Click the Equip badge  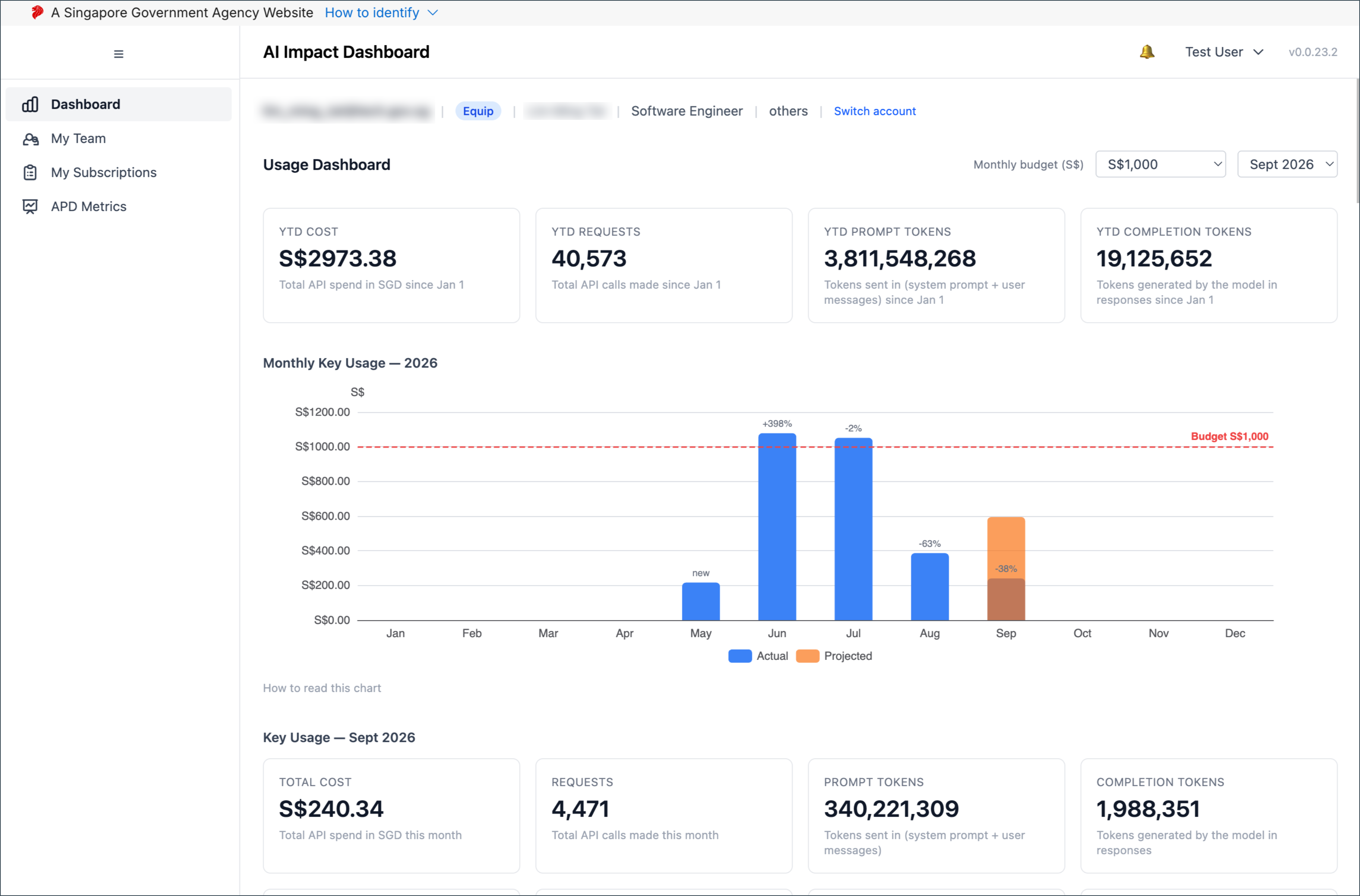(x=478, y=111)
